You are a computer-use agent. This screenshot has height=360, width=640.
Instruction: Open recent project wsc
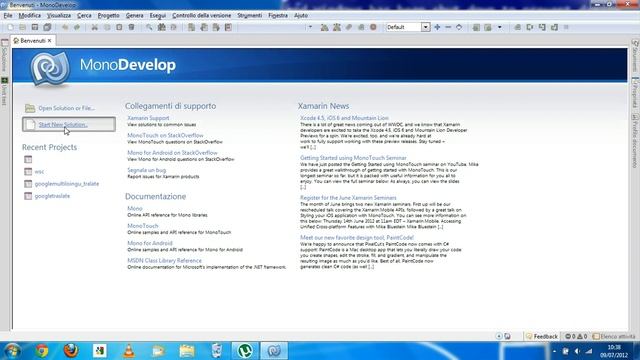[39, 172]
